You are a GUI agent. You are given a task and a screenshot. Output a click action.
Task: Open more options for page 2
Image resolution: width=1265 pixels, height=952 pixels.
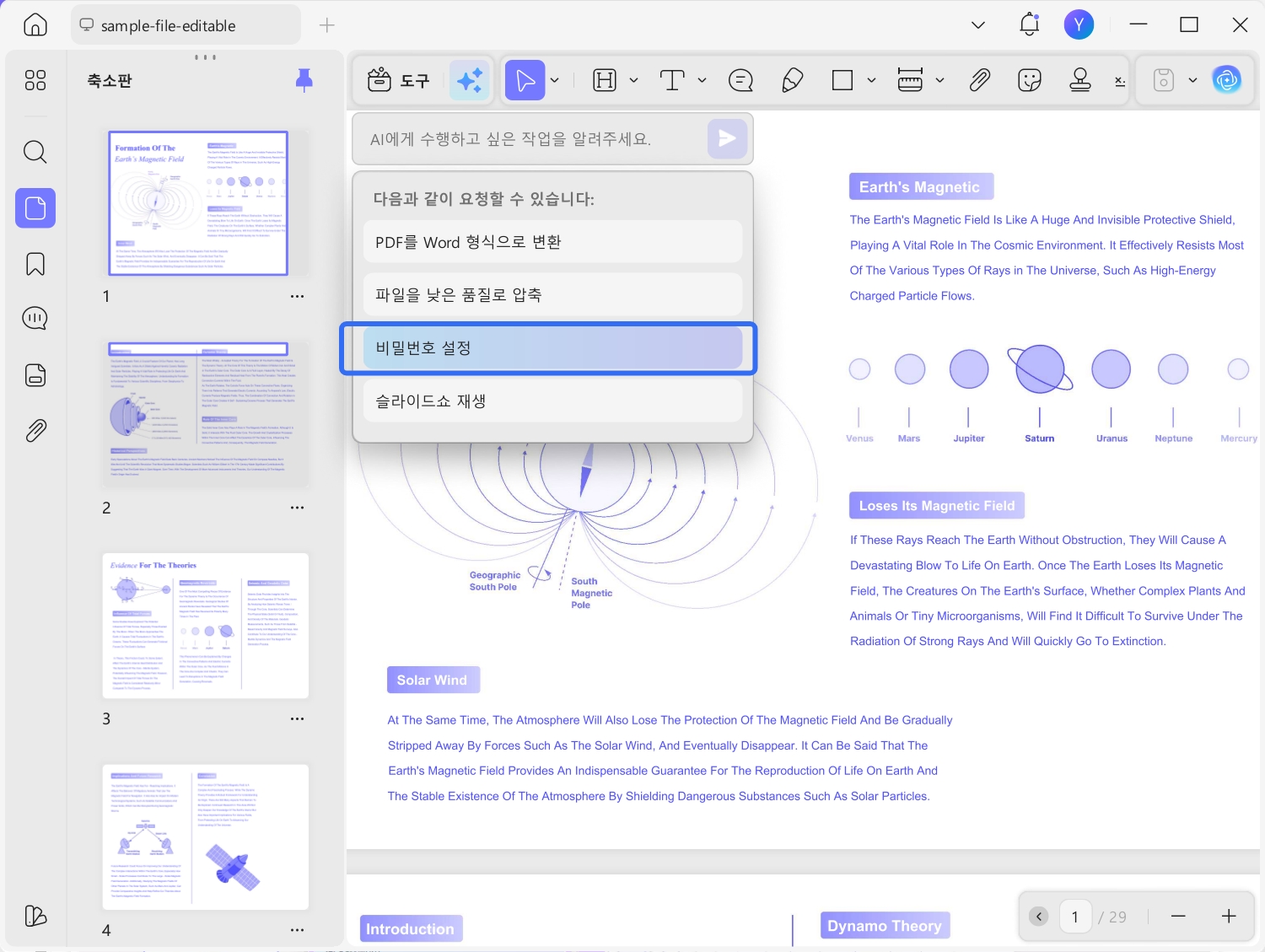click(x=297, y=508)
